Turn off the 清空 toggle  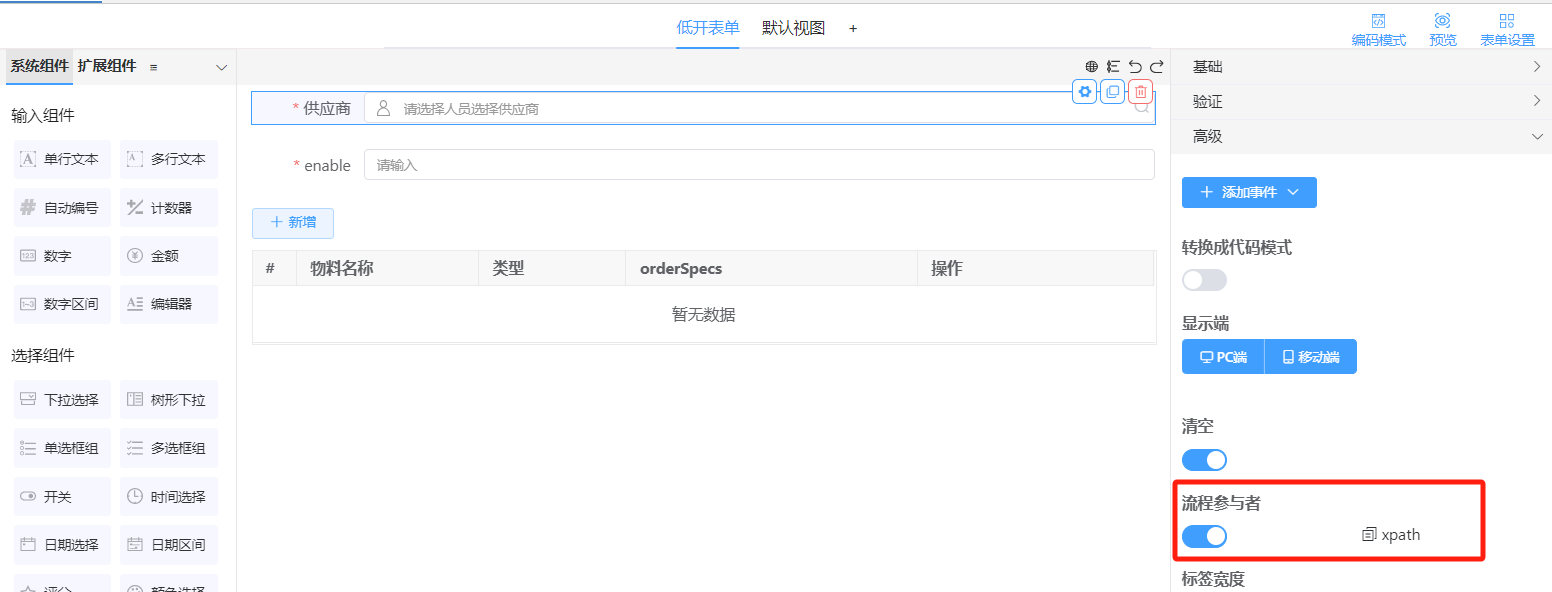pos(1204,459)
